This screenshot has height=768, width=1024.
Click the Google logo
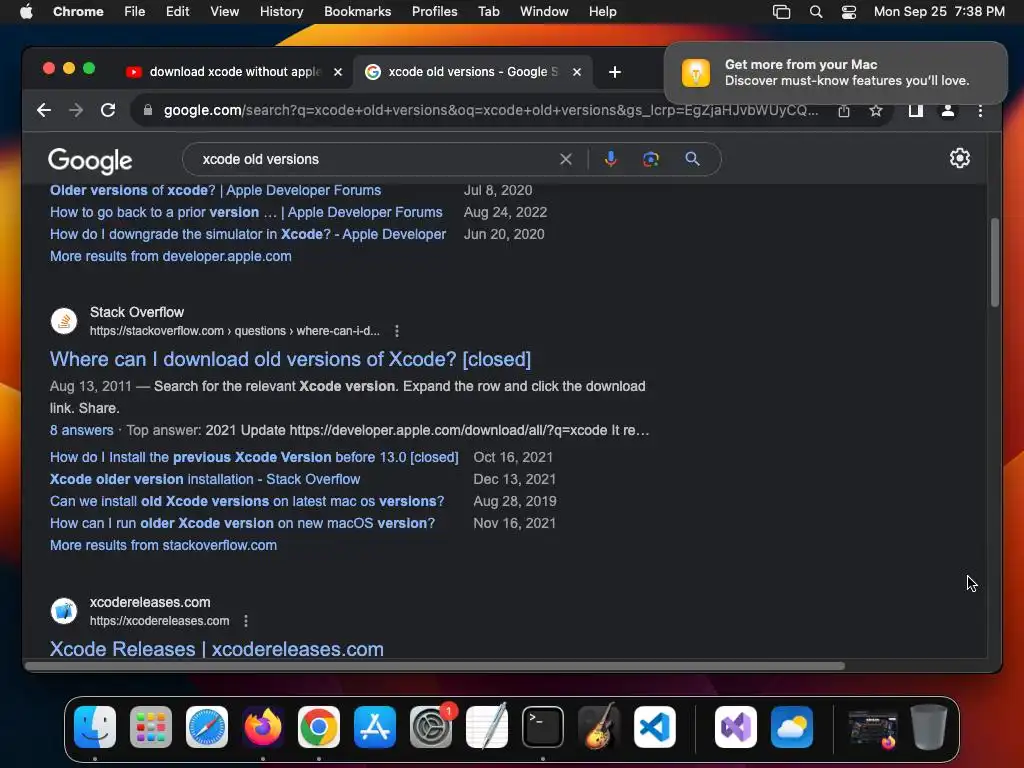tap(90, 161)
